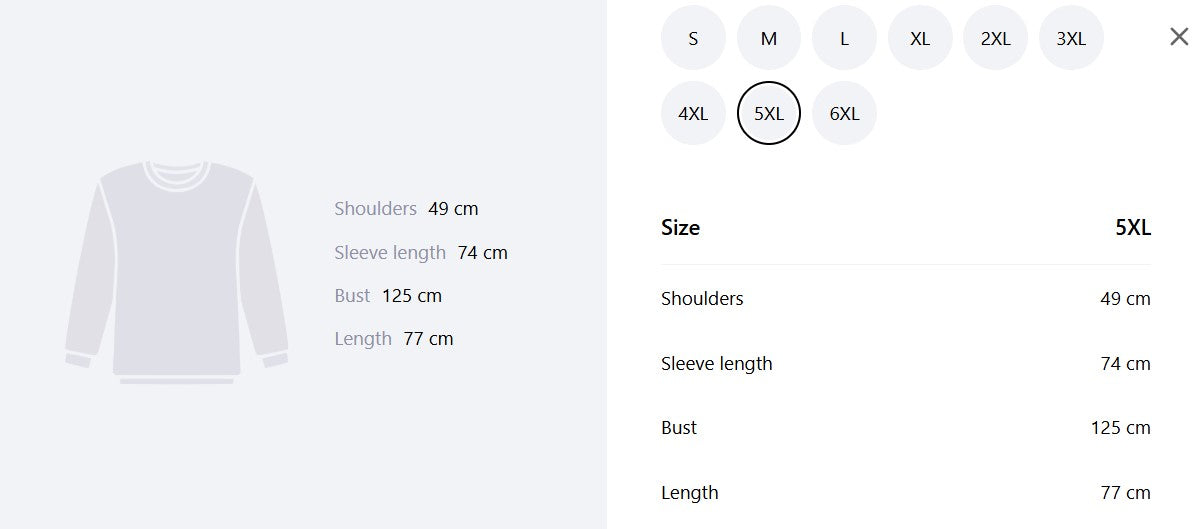
Task: Select the 2XL size button
Action: click(995, 38)
